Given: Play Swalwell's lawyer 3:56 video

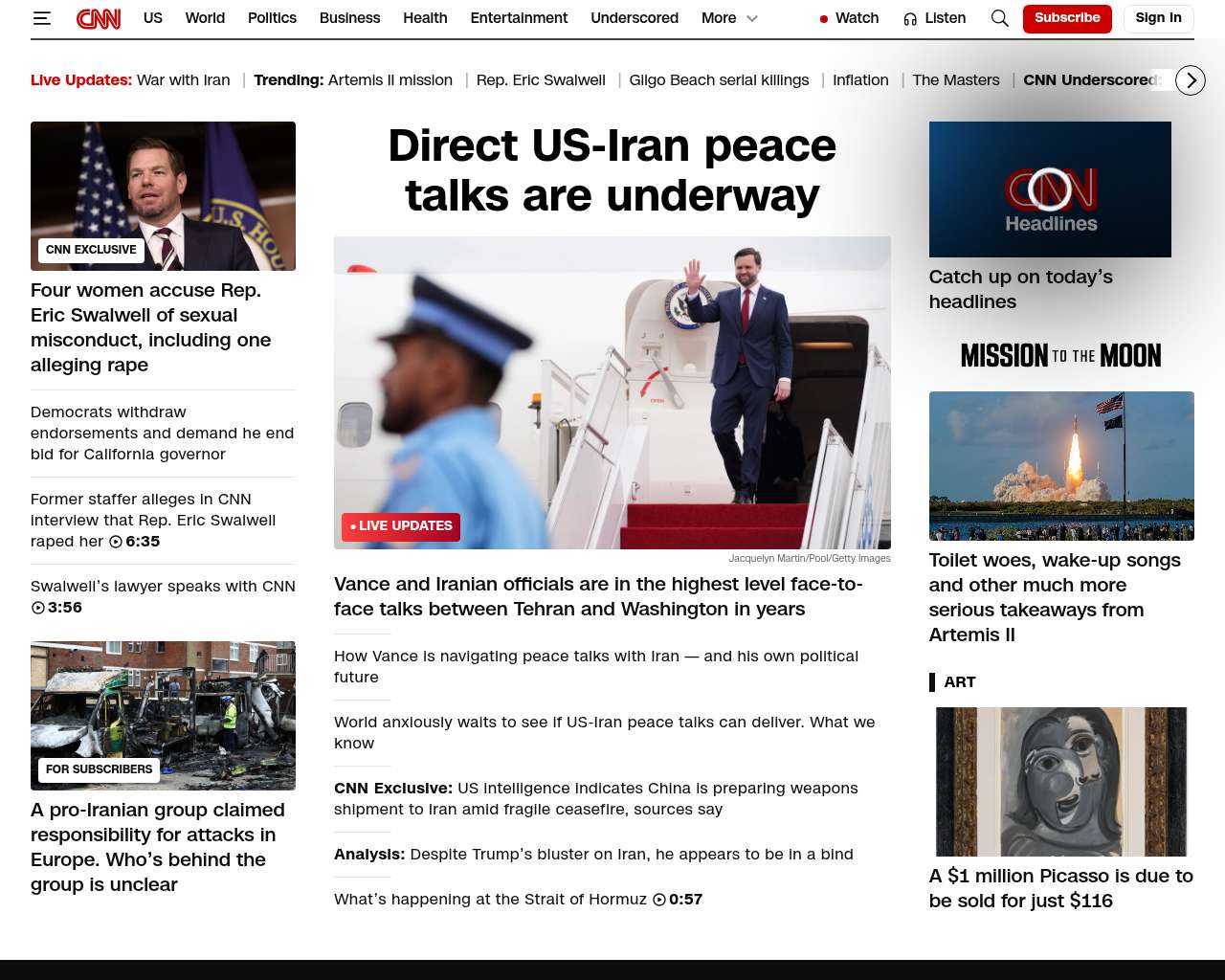Looking at the screenshot, I should [38, 608].
